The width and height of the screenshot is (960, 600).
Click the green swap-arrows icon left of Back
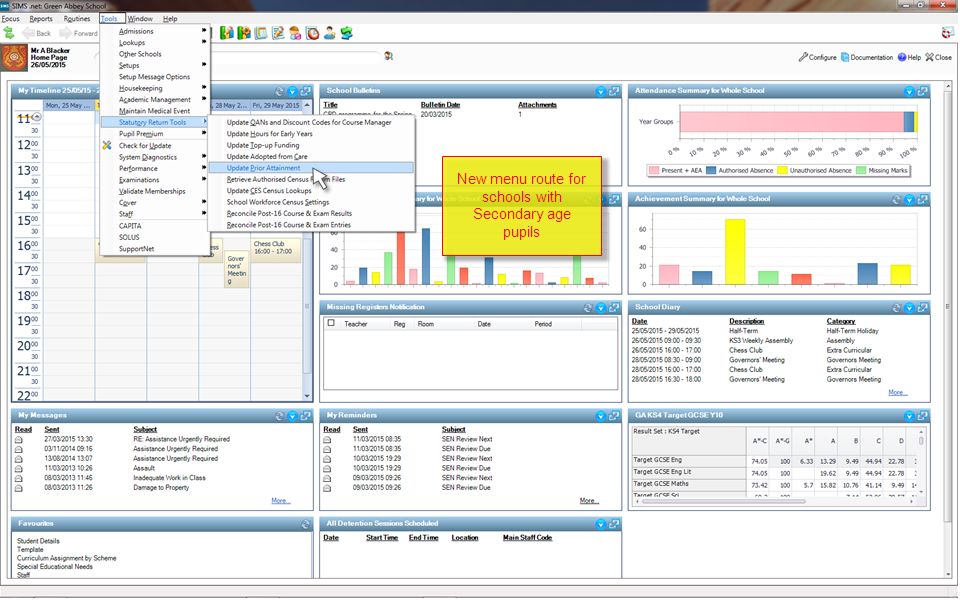[9, 33]
